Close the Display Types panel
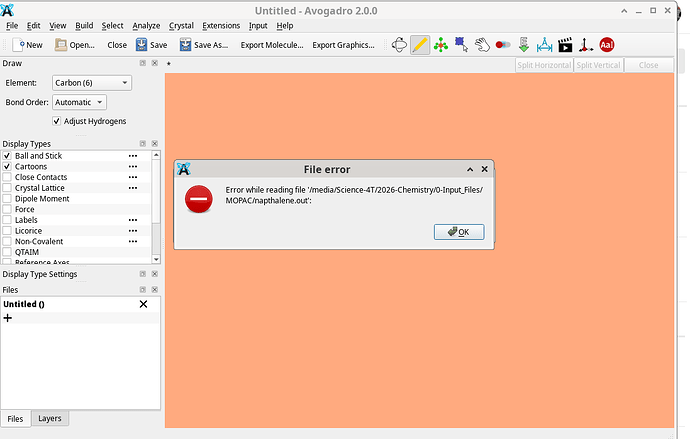690x439 pixels. [x=154, y=144]
